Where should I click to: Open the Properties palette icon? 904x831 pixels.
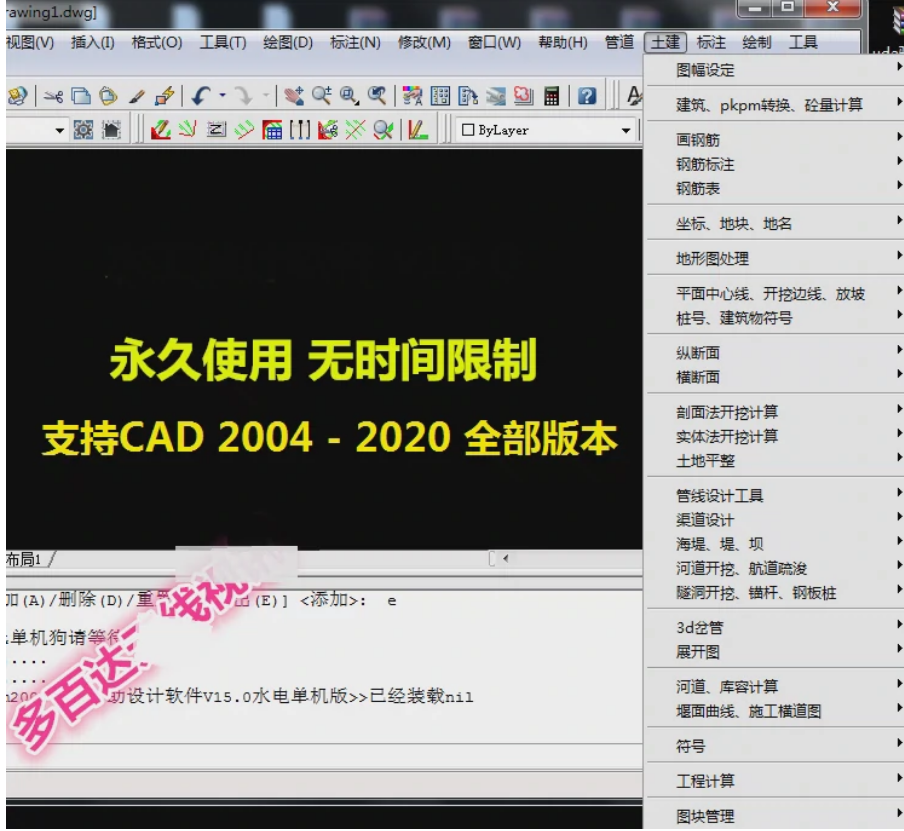point(412,96)
